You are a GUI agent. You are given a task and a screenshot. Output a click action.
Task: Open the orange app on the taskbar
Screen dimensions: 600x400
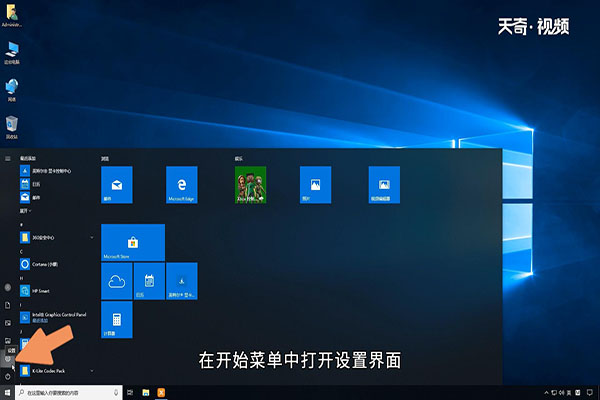161,393
